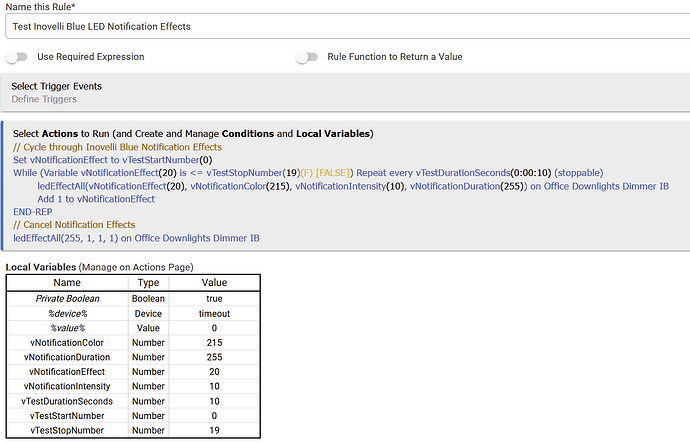Viewport: 690px width, 443px height.
Task: Select vTestDurationSeconds variable name
Action: point(67,401)
